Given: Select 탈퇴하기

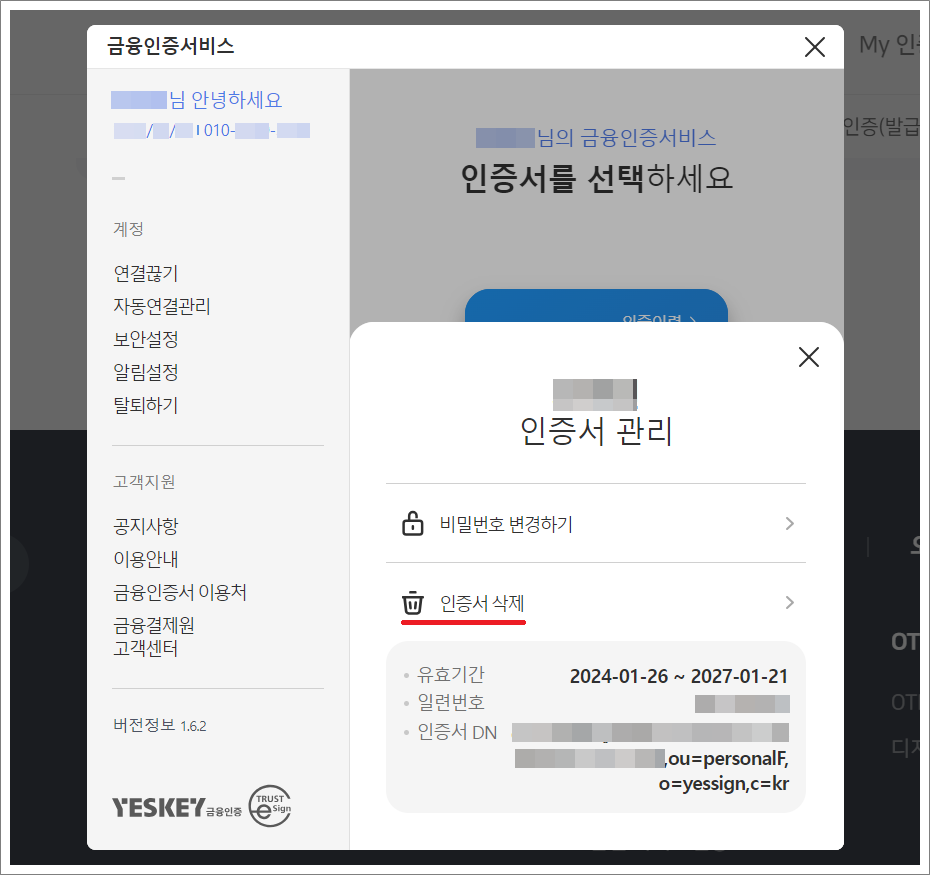Looking at the screenshot, I should coord(146,405).
